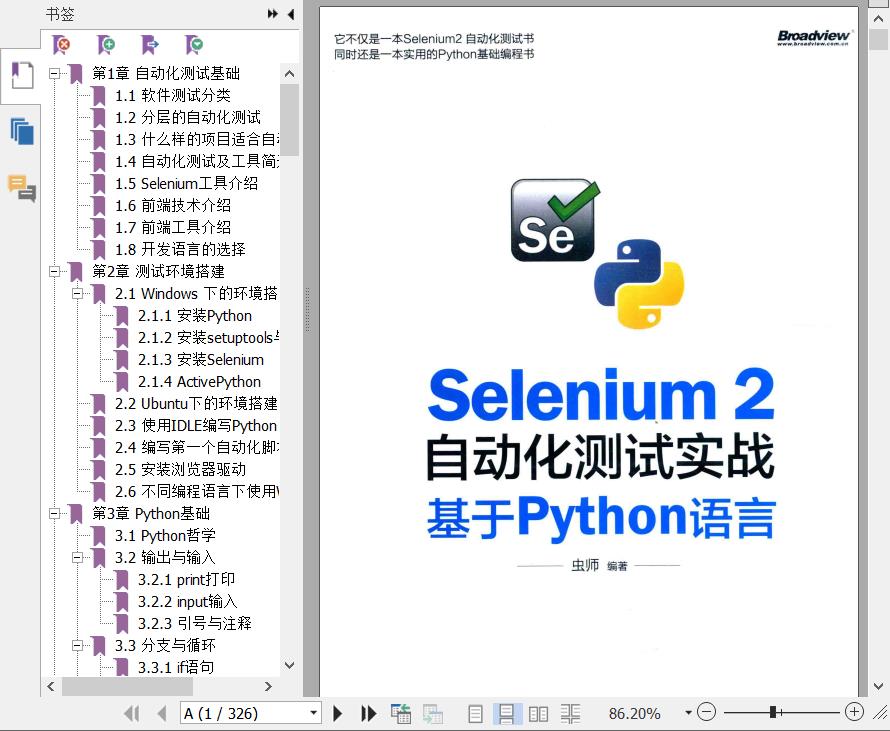Click the Selenium 2 cover page title
890x731 pixels.
coord(601,396)
